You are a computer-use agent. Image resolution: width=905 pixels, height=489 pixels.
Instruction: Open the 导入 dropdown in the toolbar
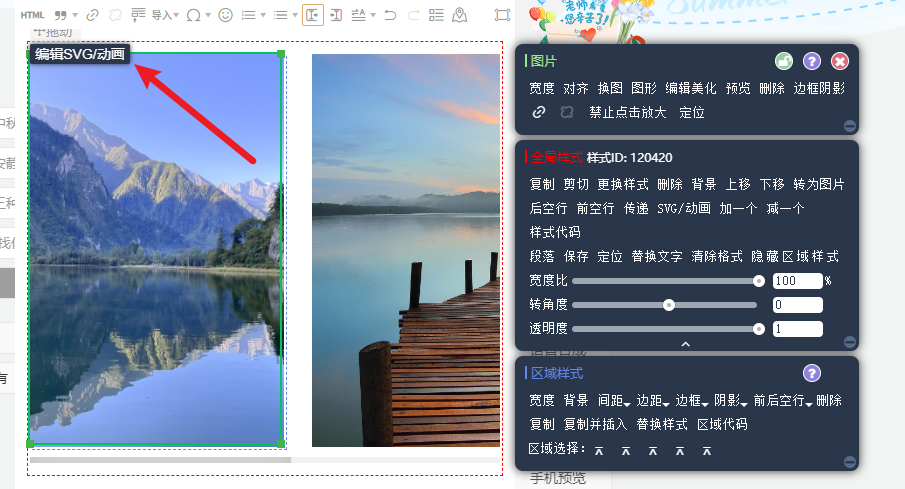(x=165, y=15)
